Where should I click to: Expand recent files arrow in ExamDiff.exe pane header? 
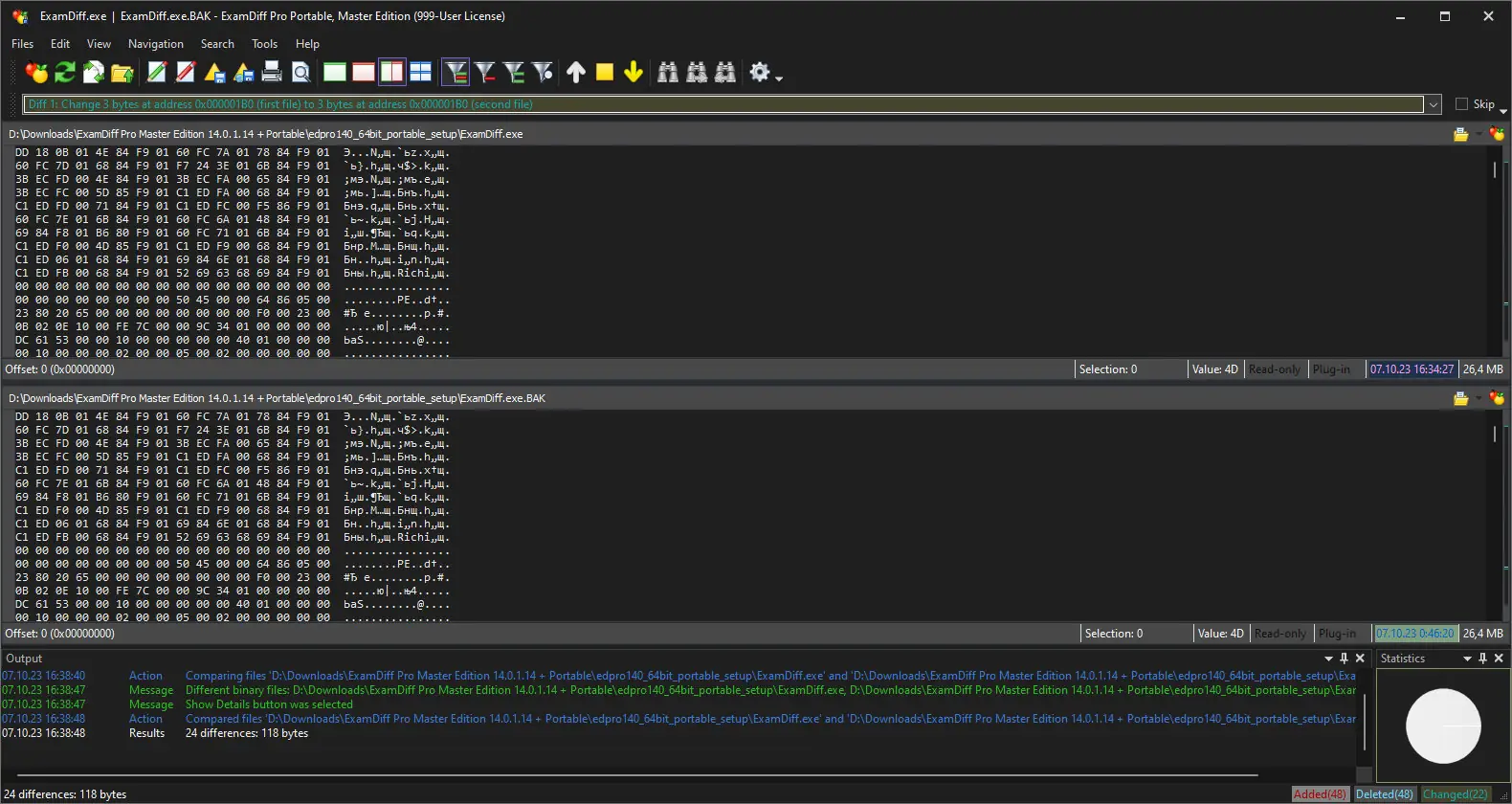pyautogui.click(x=1479, y=134)
